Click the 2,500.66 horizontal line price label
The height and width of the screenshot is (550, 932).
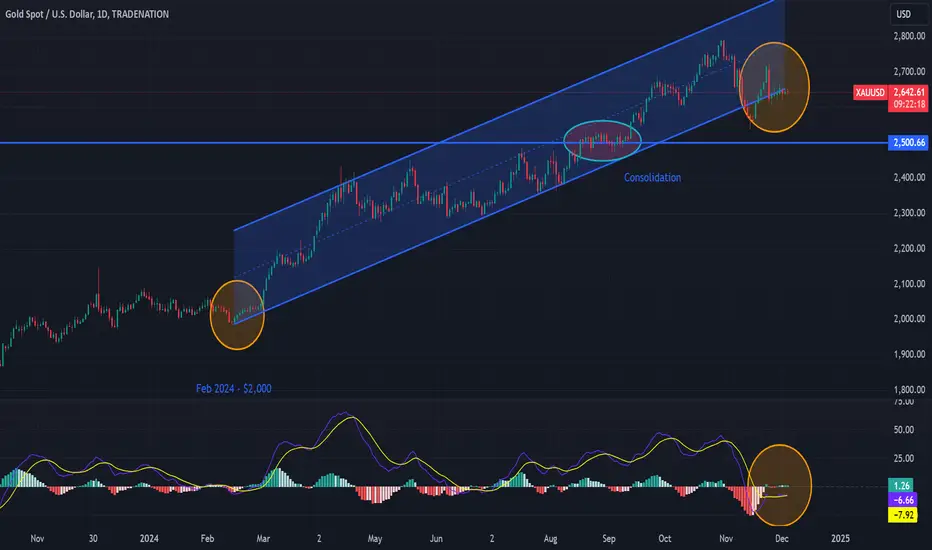pyautogui.click(x=908, y=143)
